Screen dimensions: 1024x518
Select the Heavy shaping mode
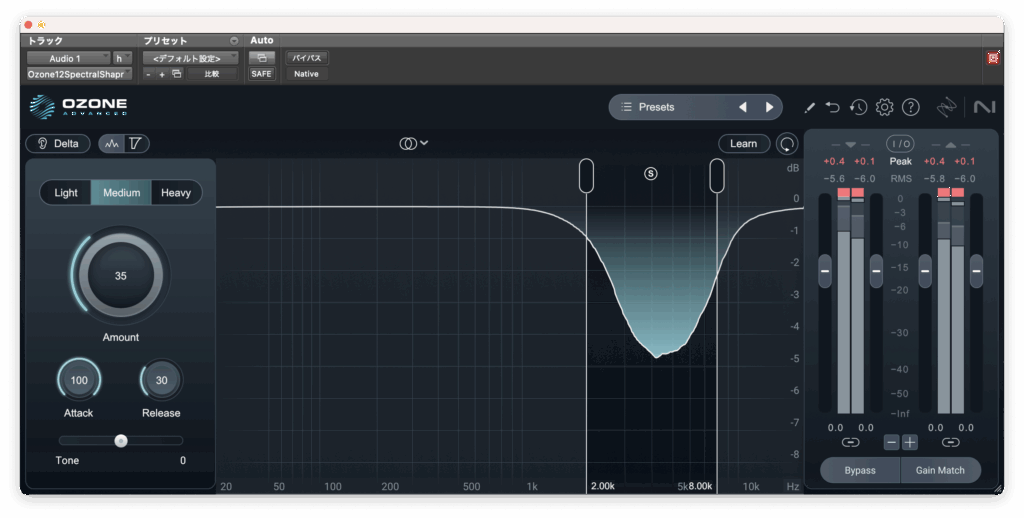tap(176, 193)
